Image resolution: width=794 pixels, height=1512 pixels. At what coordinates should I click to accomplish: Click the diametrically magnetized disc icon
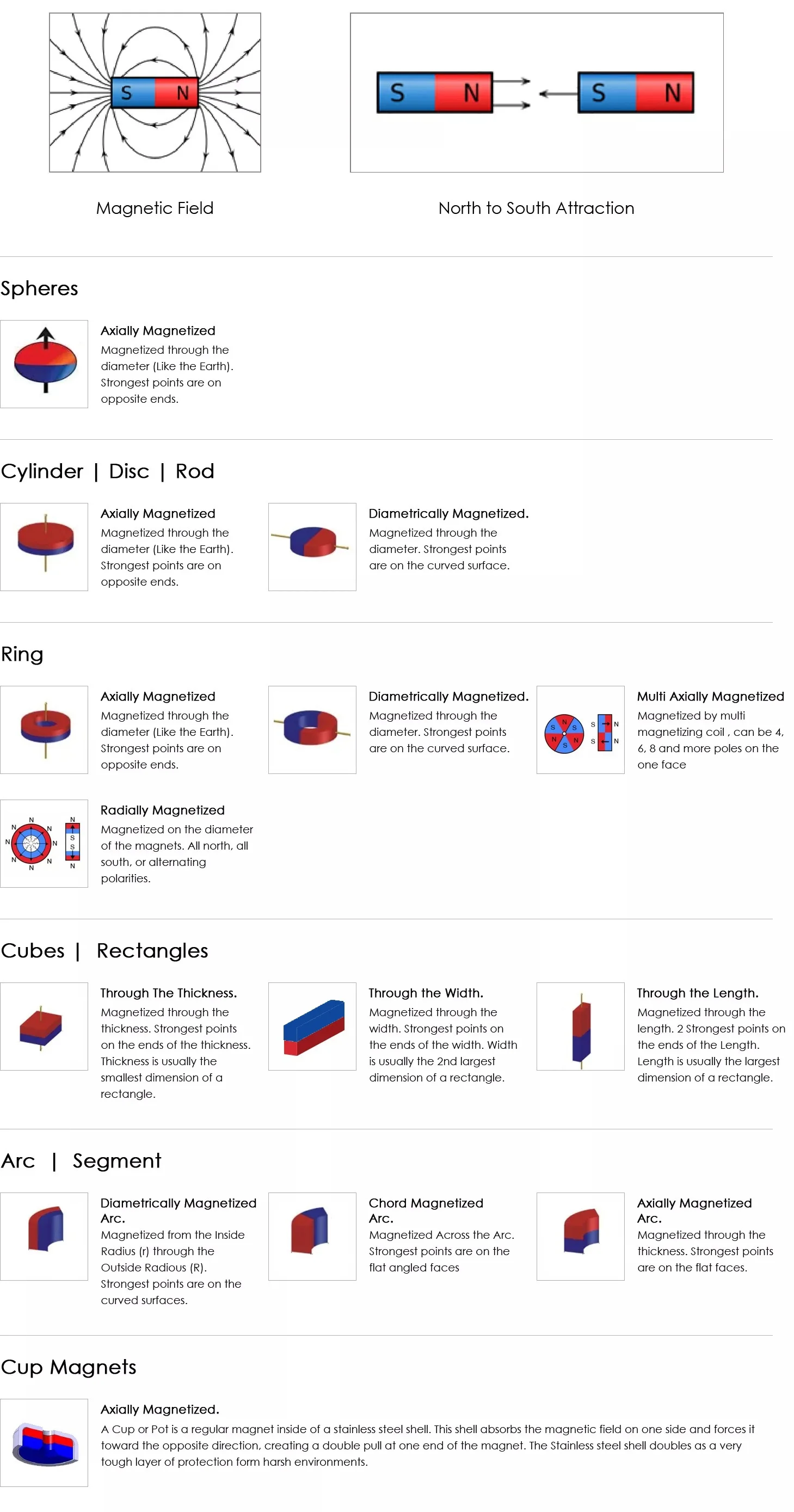coord(312,546)
